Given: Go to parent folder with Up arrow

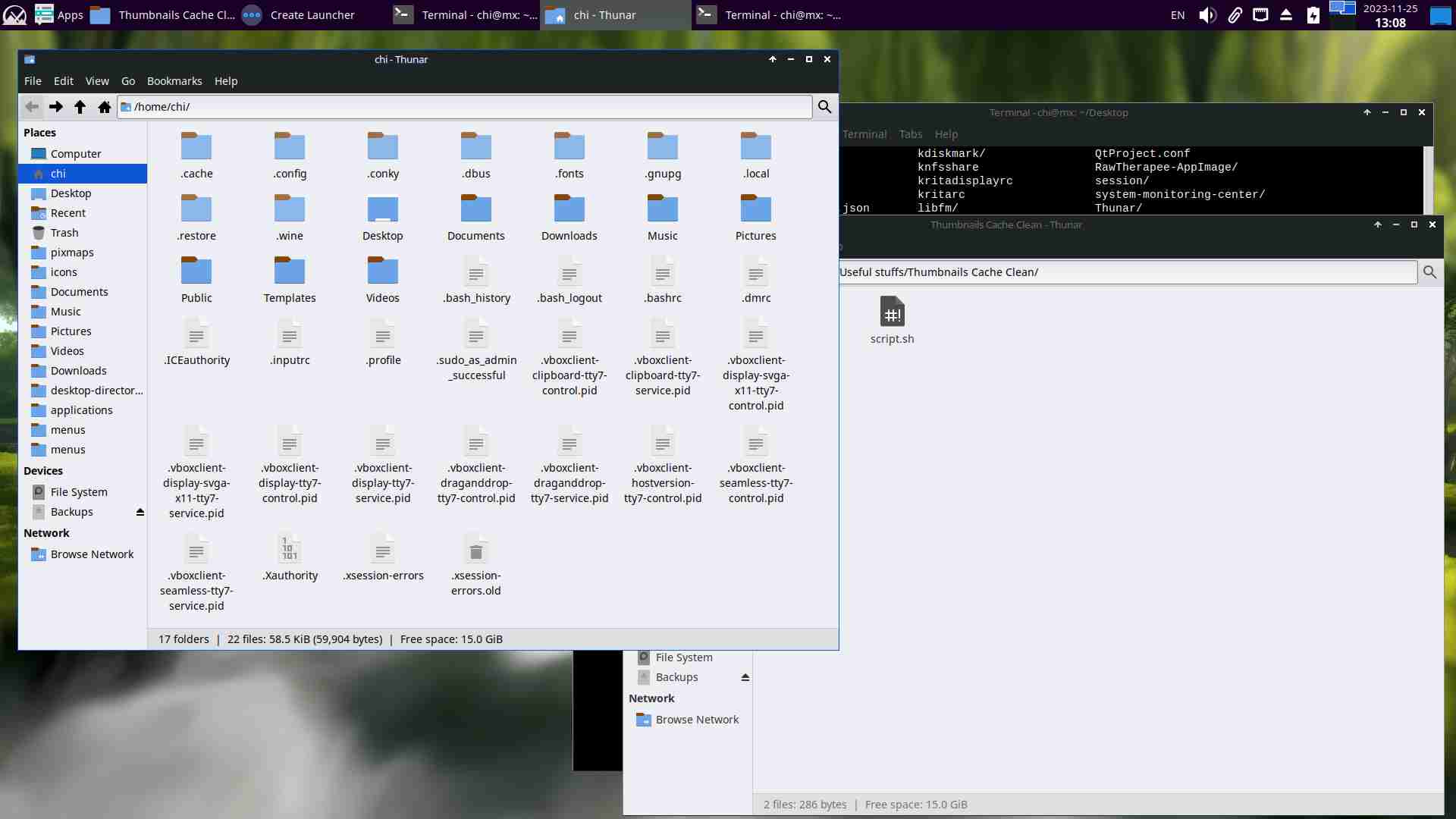Looking at the screenshot, I should point(80,107).
